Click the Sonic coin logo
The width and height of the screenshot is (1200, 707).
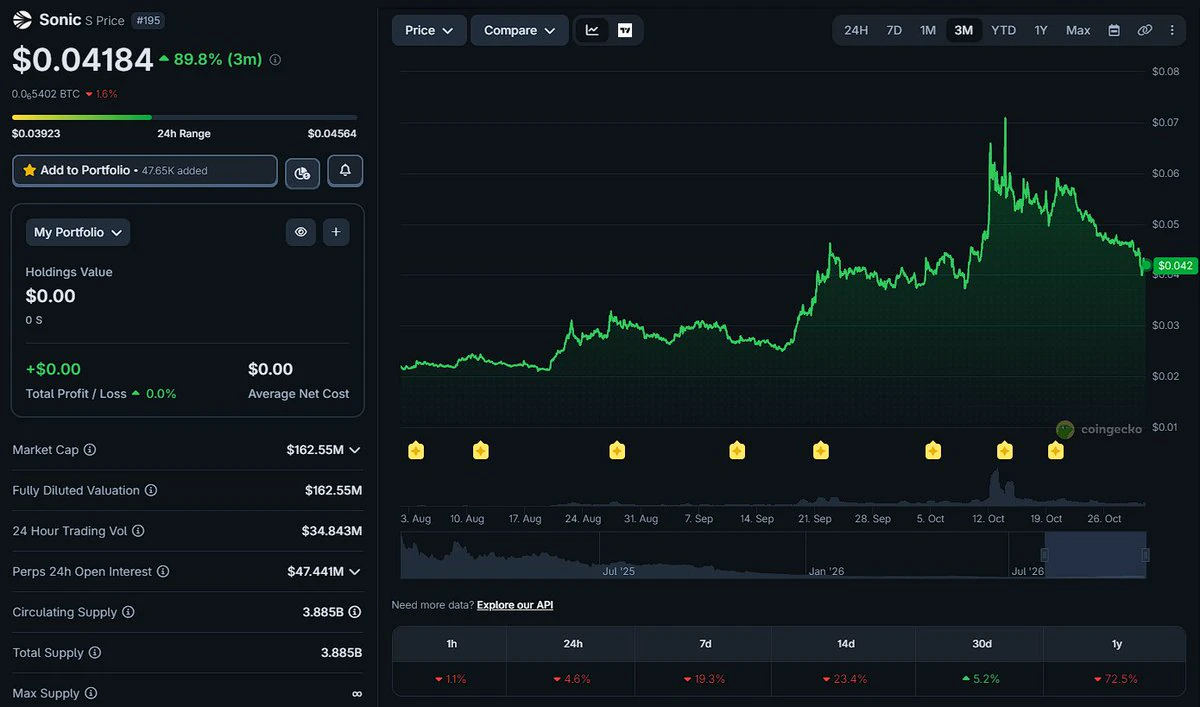pos(22,19)
